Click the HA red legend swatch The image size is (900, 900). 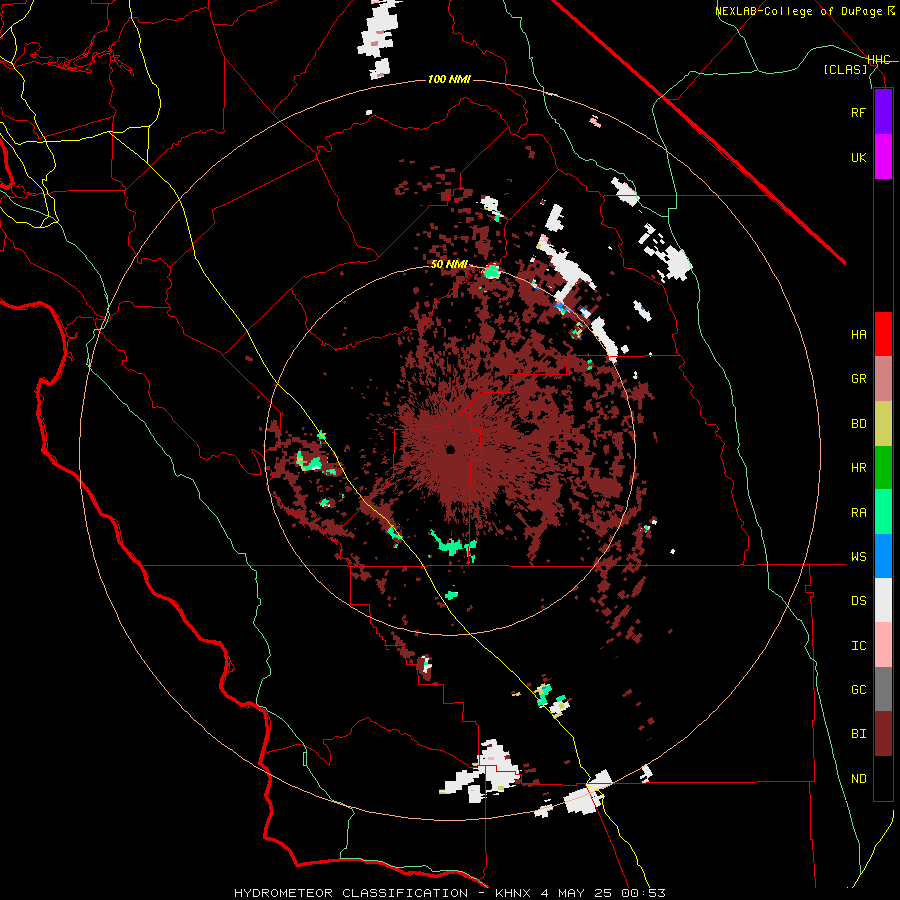(883, 334)
